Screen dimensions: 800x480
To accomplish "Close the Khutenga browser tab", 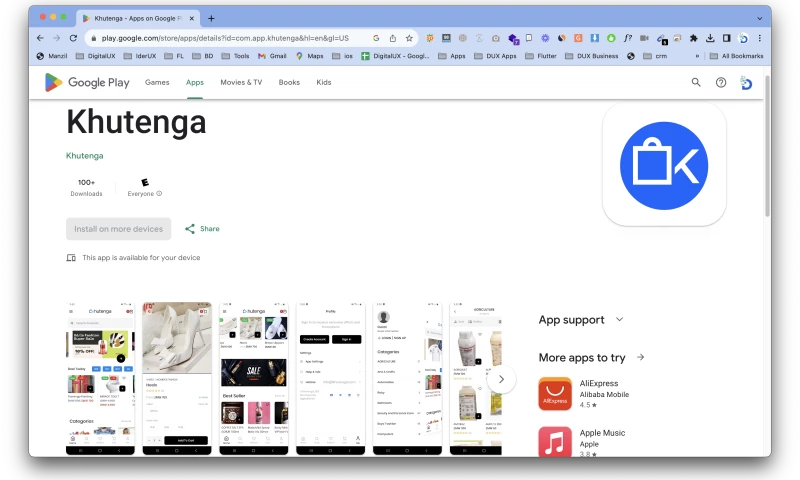I will pos(192,18).
